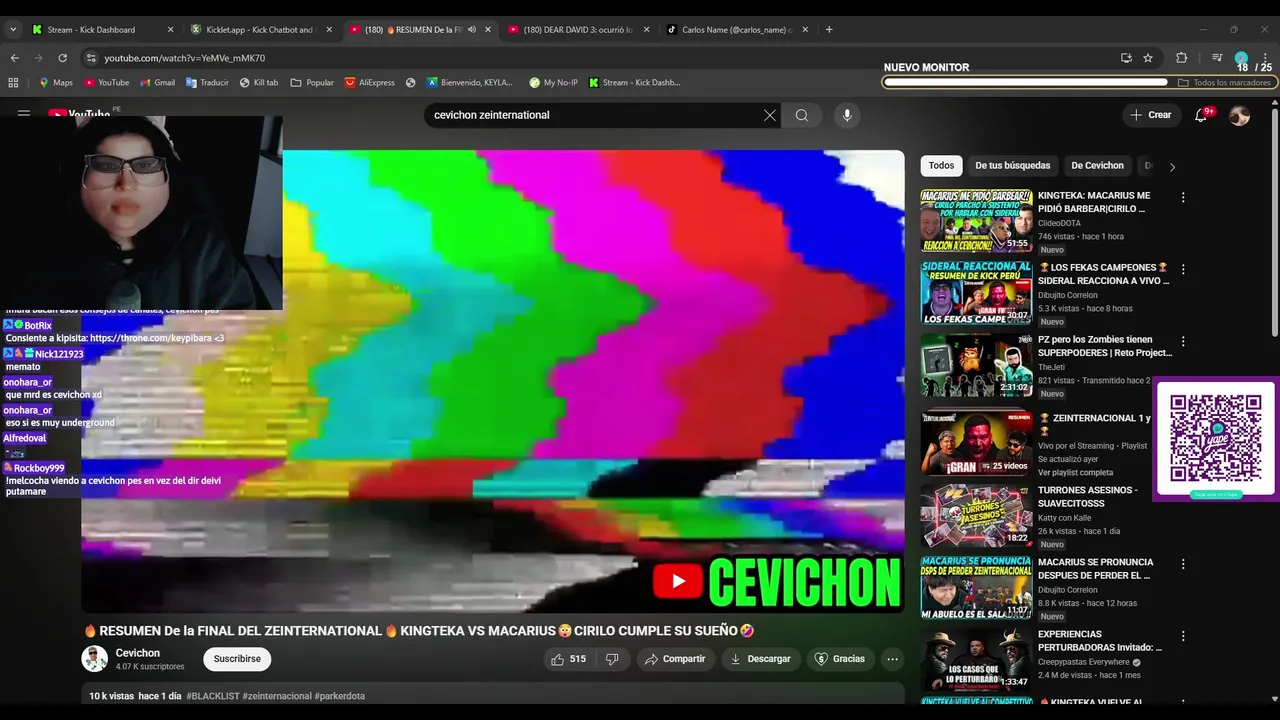
Task: Bookmark this page with the star icon
Action: pos(1148,58)
